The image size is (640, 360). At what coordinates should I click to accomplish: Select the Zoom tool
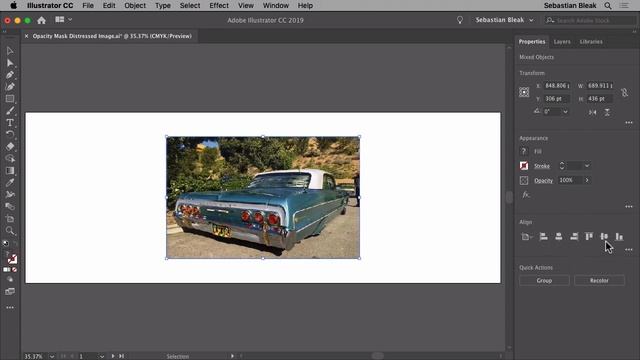10,231
